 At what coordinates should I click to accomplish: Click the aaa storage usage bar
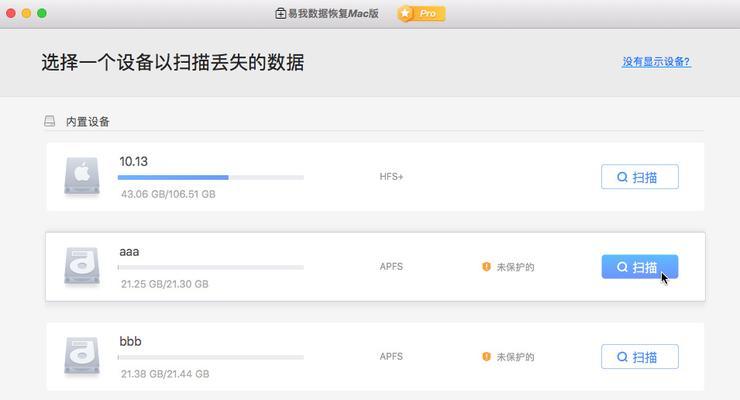click(x=211, y=267)
